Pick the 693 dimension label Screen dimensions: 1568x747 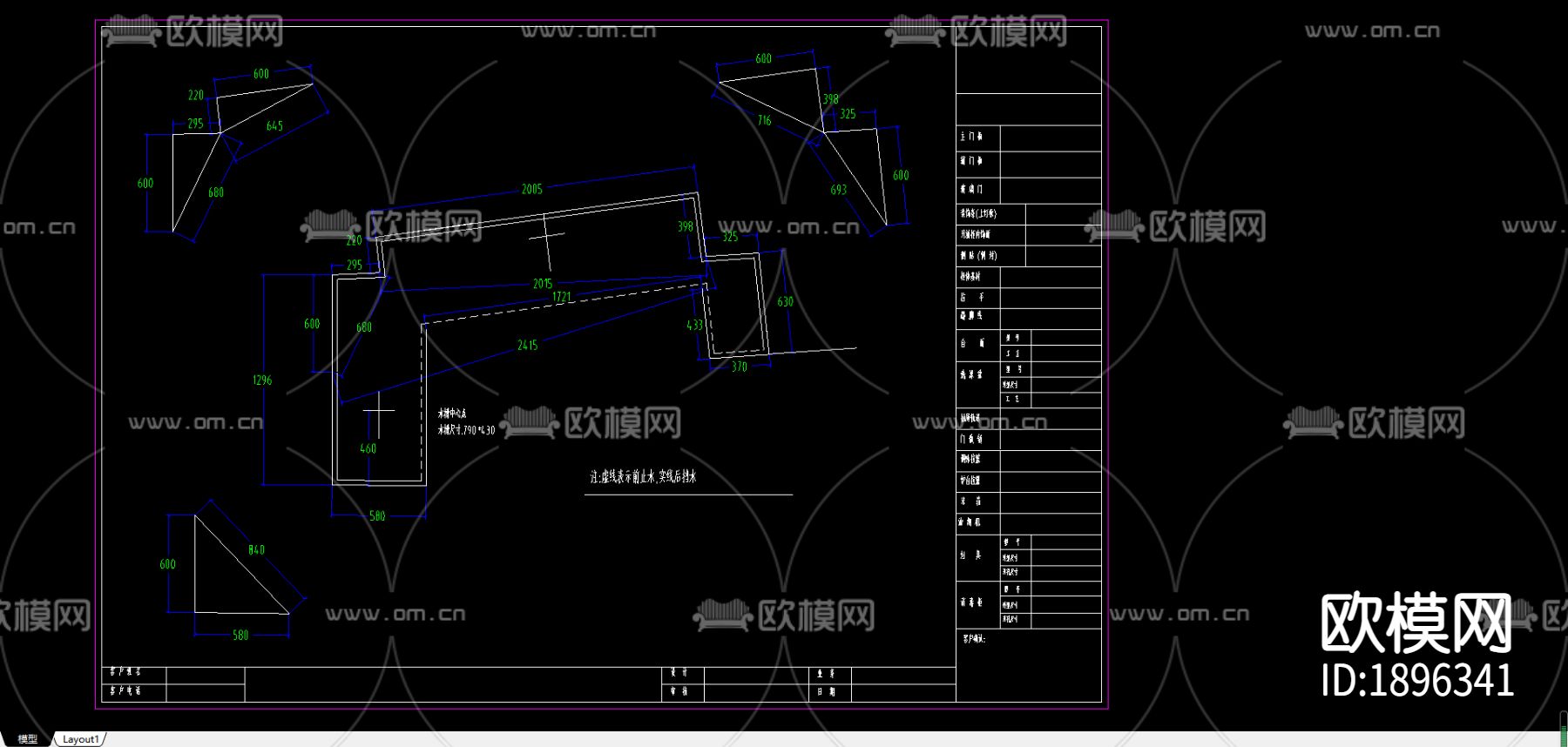839,190
